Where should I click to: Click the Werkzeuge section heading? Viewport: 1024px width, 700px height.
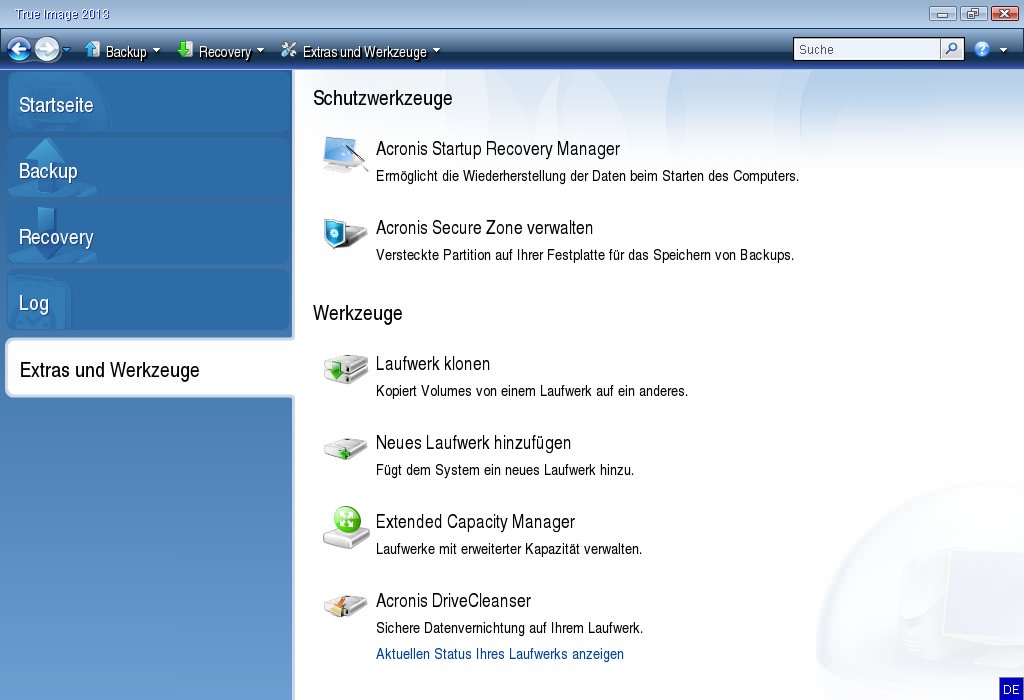point(357,313)
